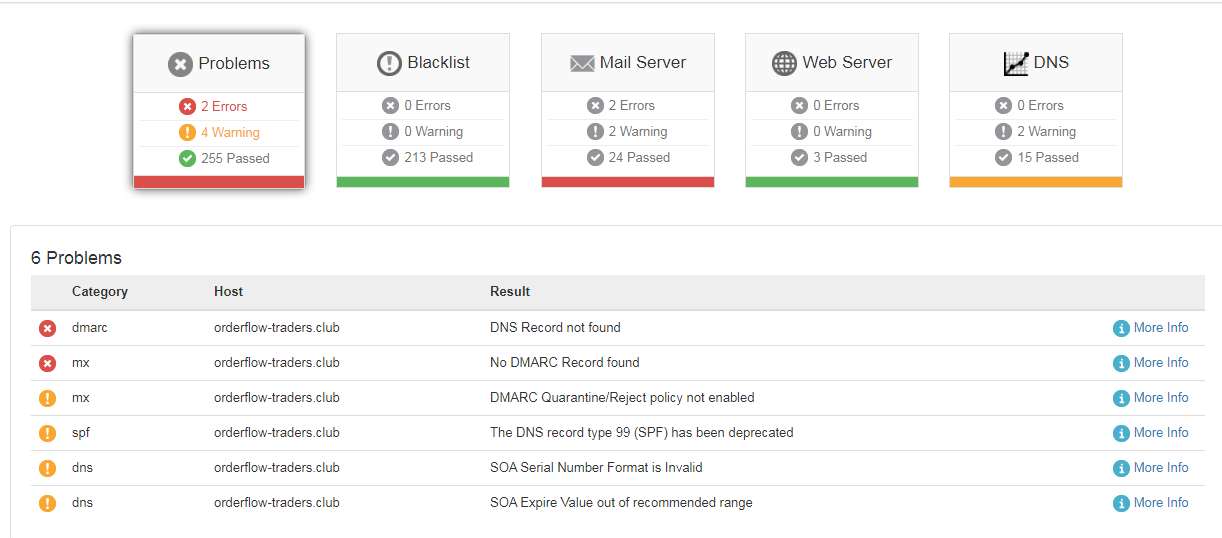This screenshot has height=538, width=1222.
Task: Click the Category column header
Action: [x=100, y=292]
